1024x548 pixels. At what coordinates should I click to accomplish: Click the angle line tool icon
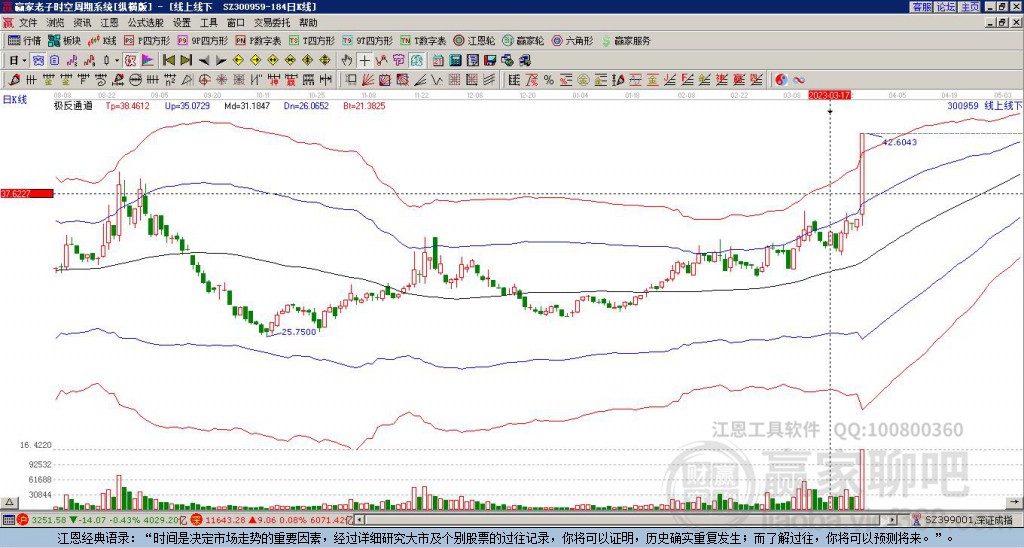(421, 80)
